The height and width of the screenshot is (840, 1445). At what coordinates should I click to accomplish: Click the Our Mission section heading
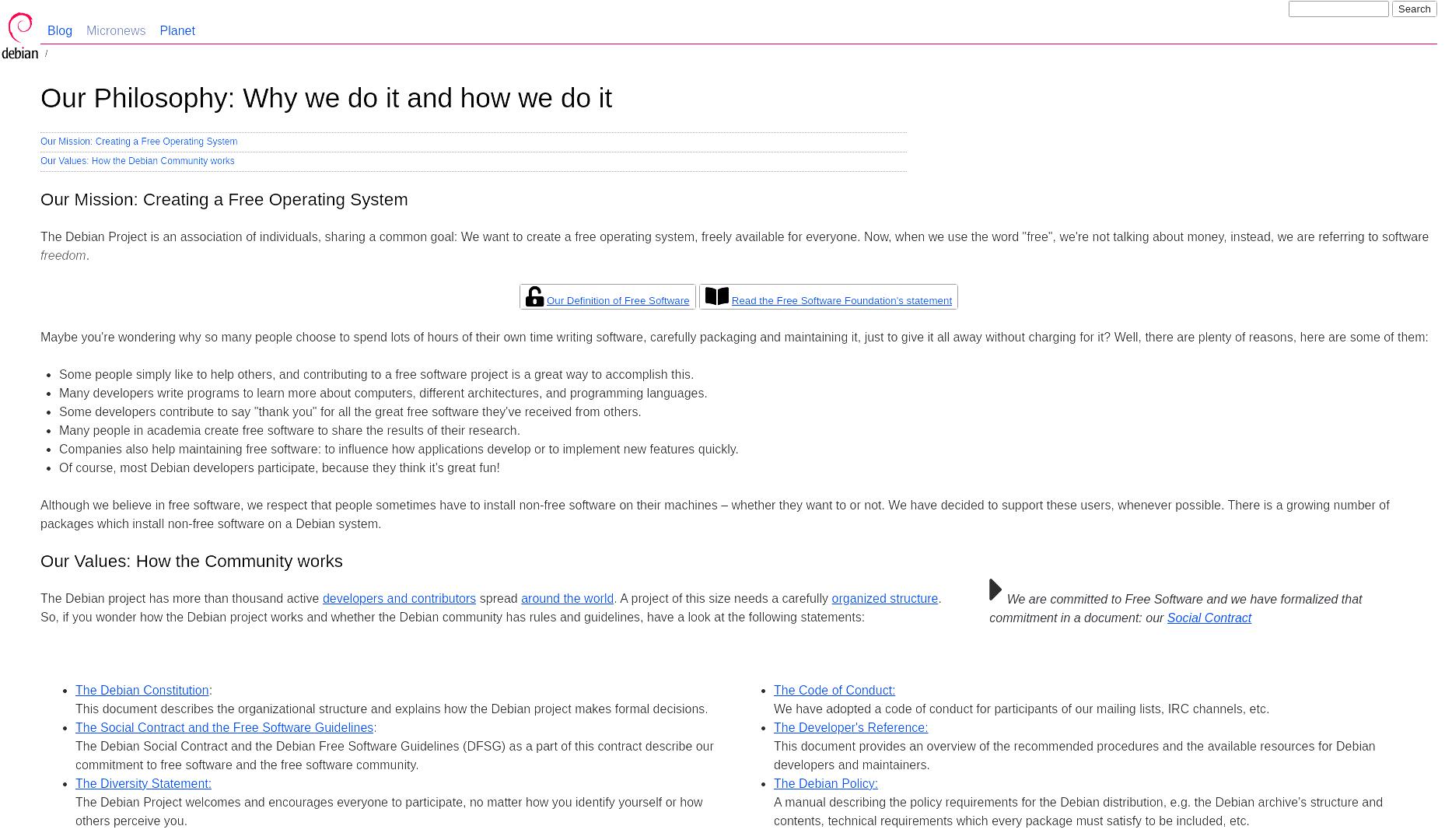[x=224, y=200]
